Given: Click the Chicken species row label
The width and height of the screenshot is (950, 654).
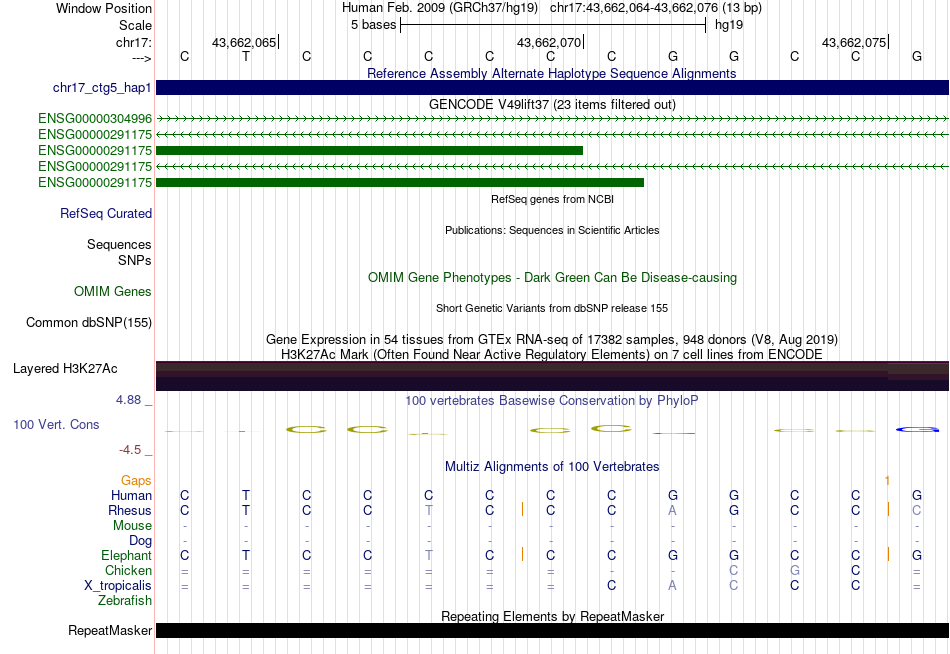Looking at the screenshot, I should [128, 570].
